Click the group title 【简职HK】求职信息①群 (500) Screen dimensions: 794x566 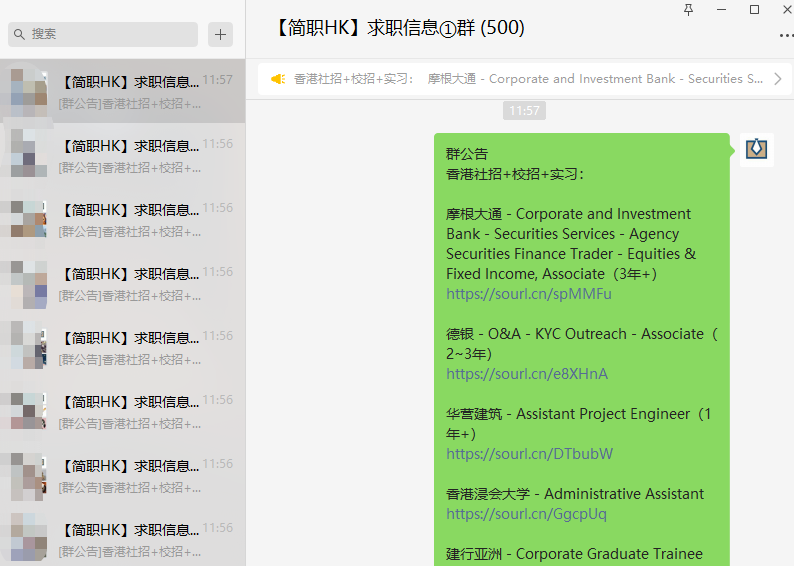400,27
